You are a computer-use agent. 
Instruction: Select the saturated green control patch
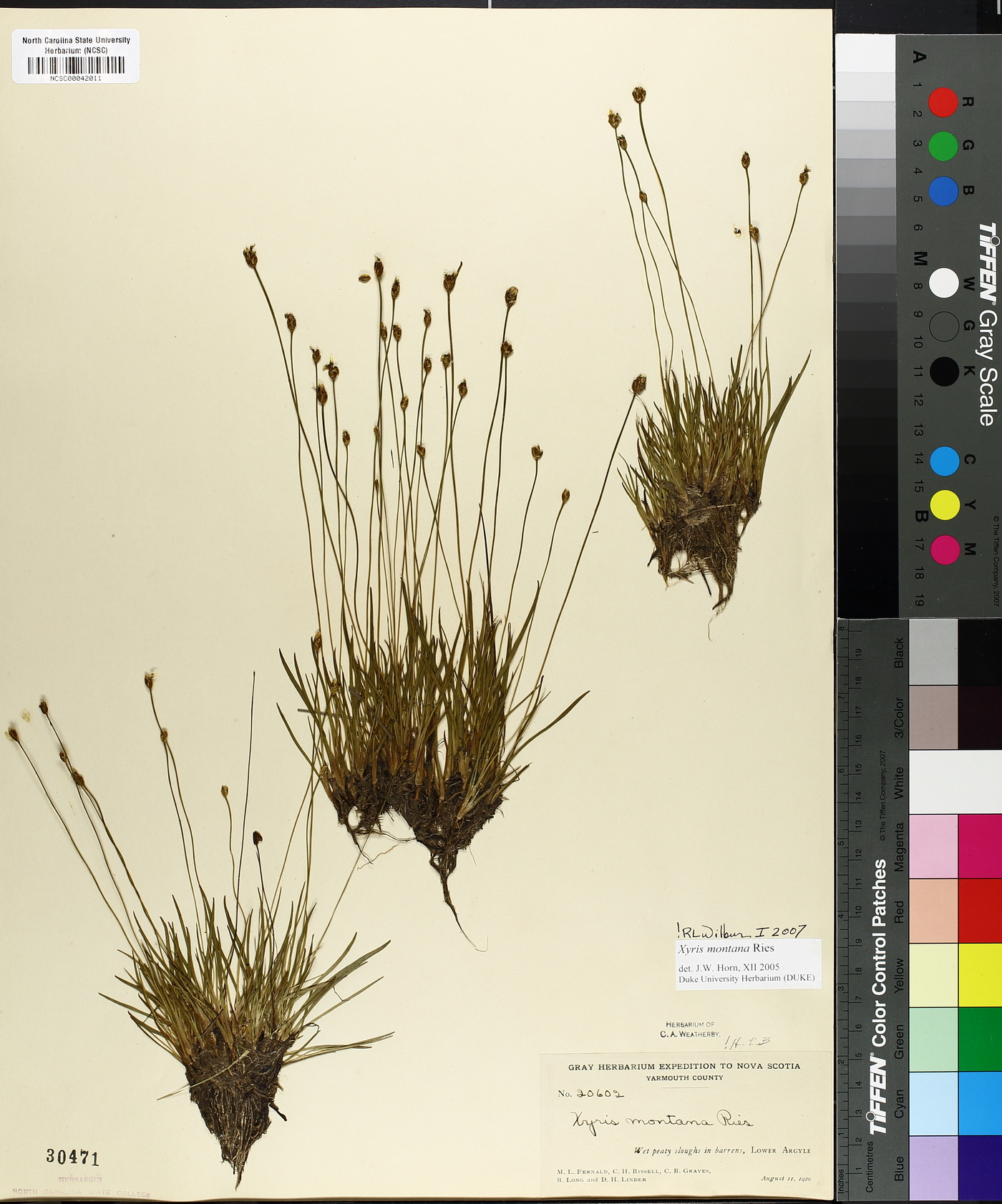point(980,1039)
